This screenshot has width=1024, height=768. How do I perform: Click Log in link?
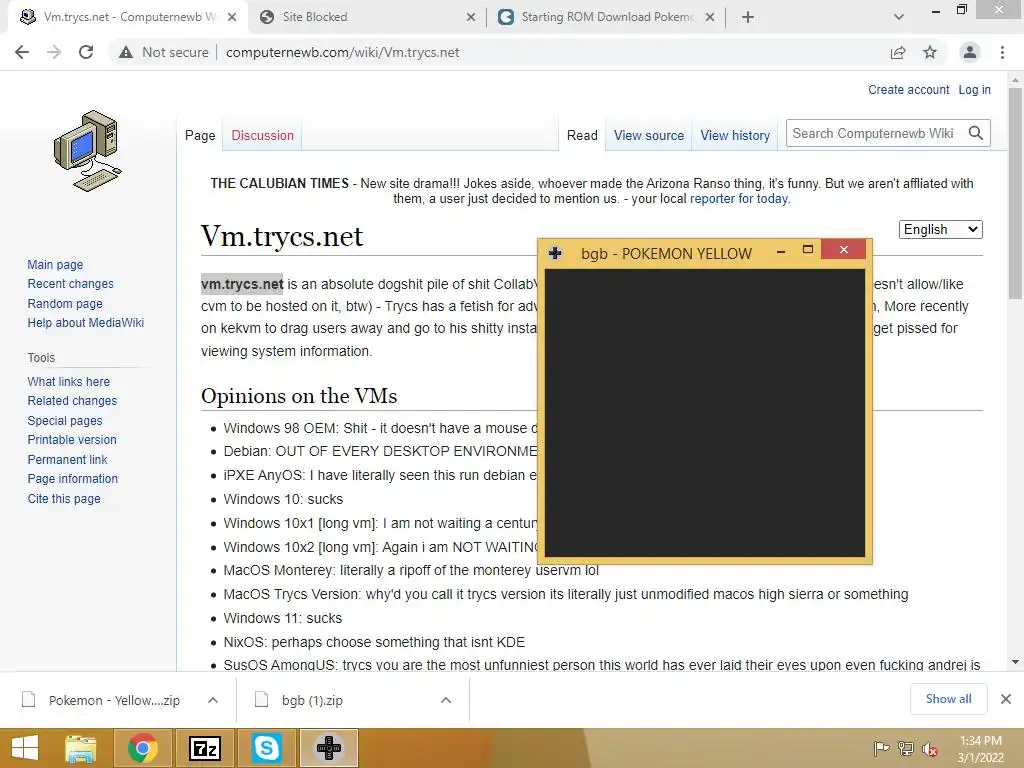point(974,89)
